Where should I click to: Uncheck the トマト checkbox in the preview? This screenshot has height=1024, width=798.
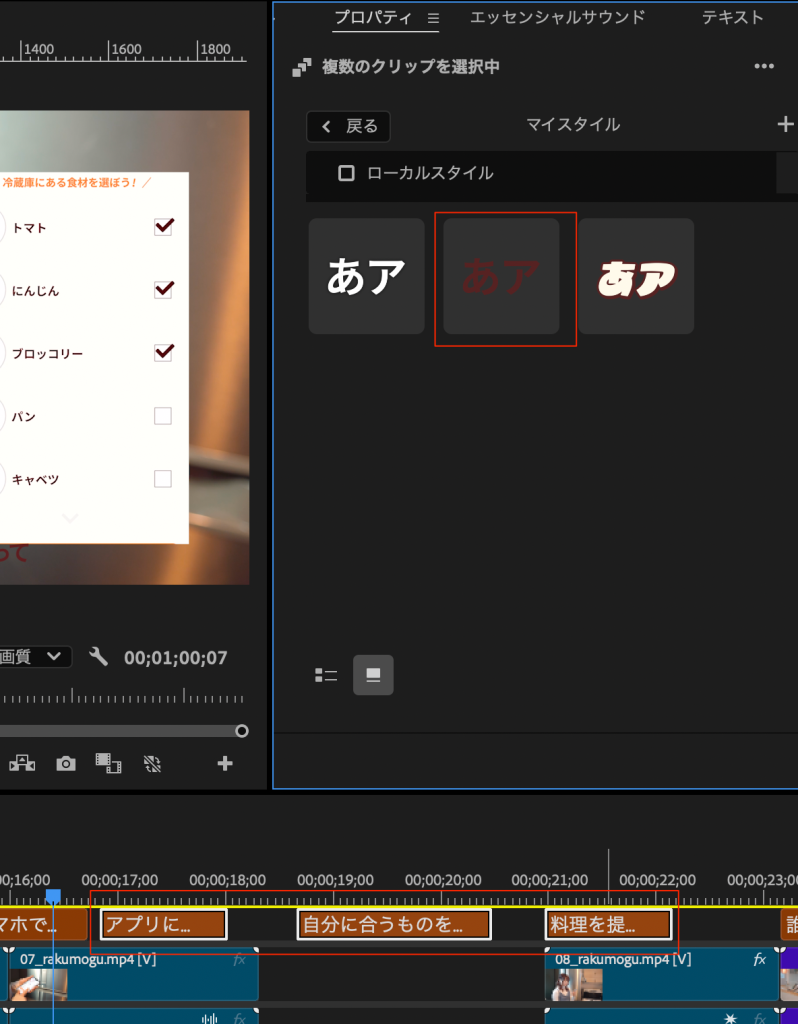163,227
